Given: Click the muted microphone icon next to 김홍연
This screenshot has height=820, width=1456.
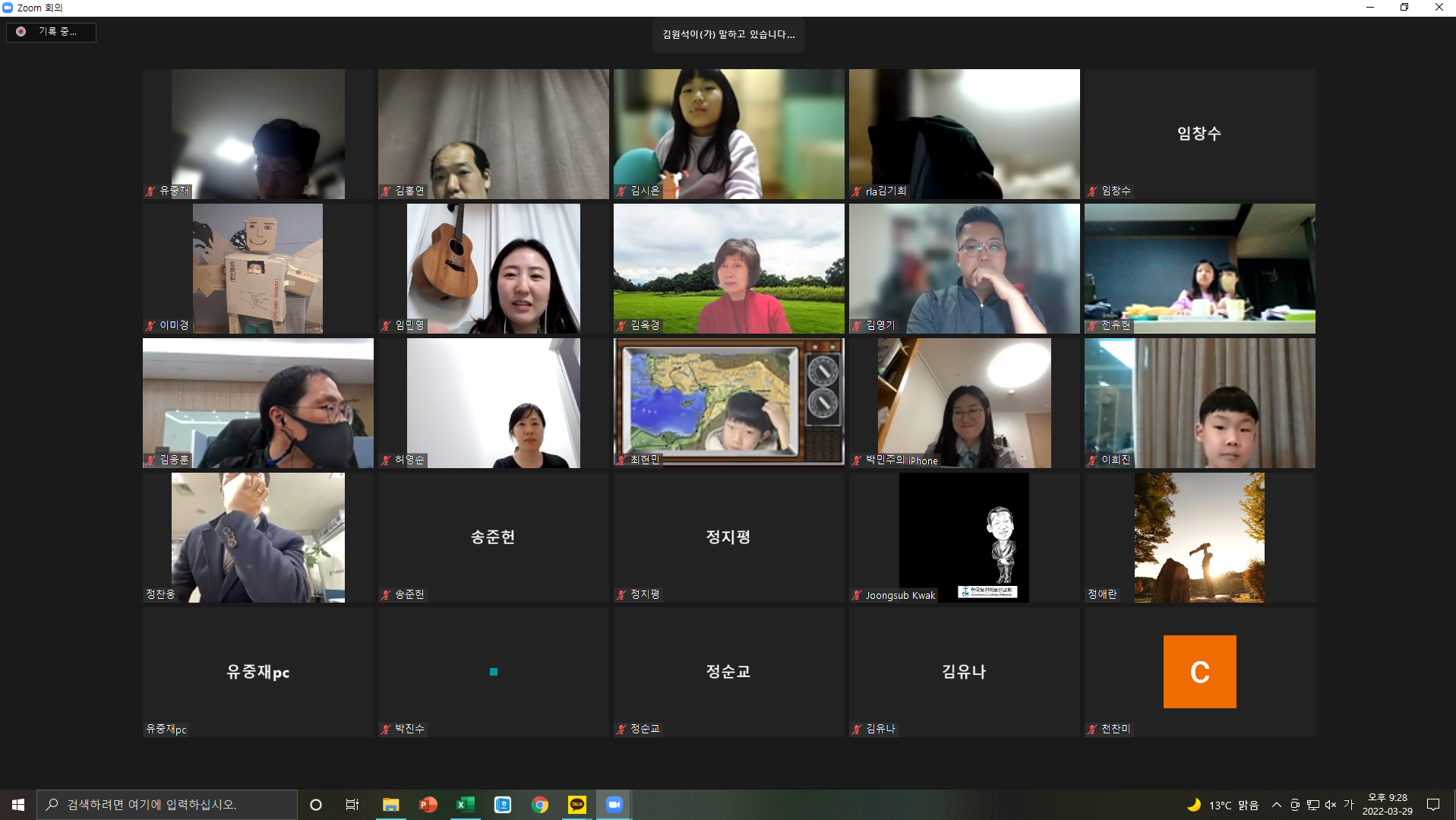Looking at the screenshot, I should (386, 191).
